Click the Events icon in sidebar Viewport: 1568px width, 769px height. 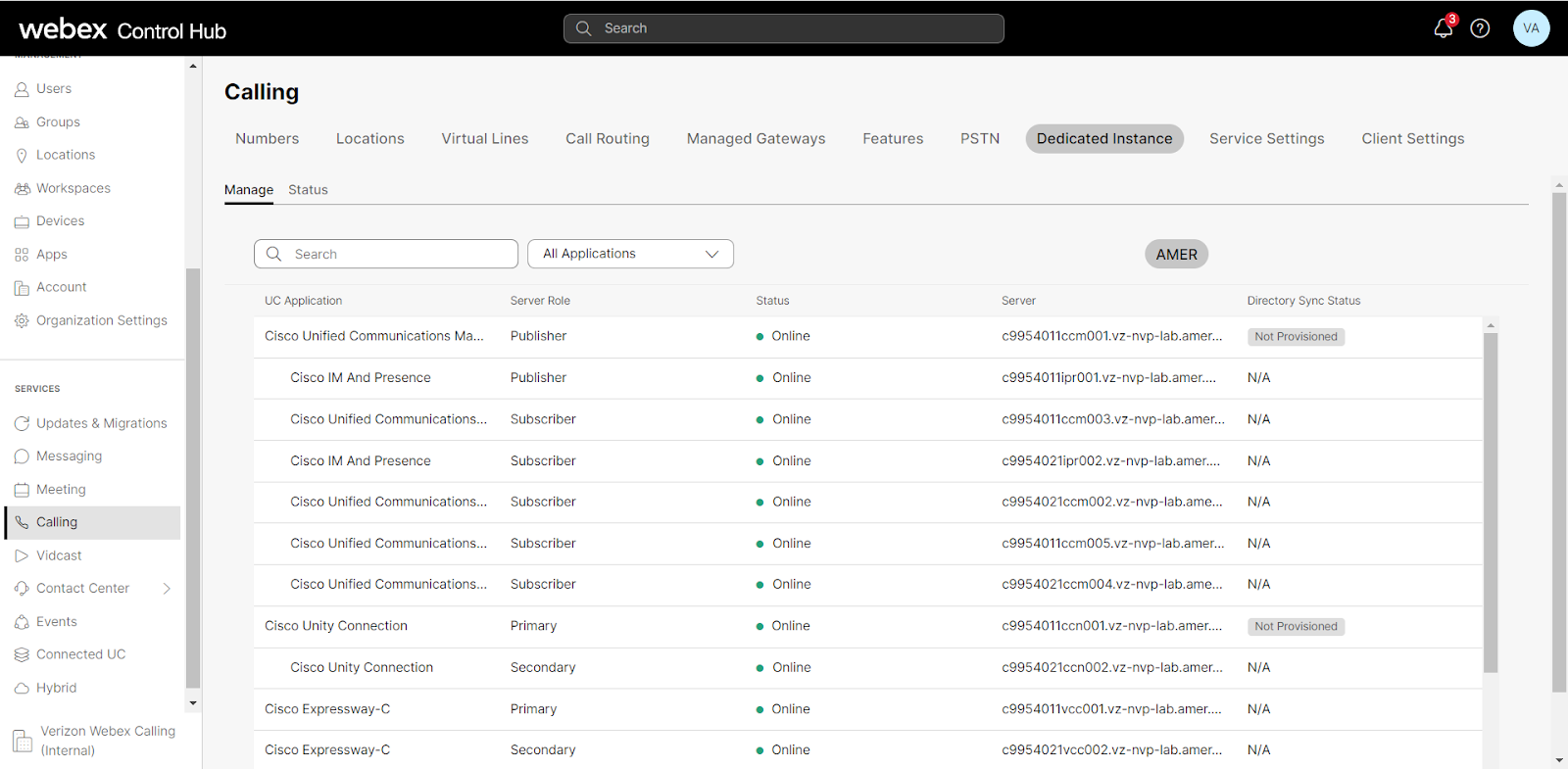22,622
